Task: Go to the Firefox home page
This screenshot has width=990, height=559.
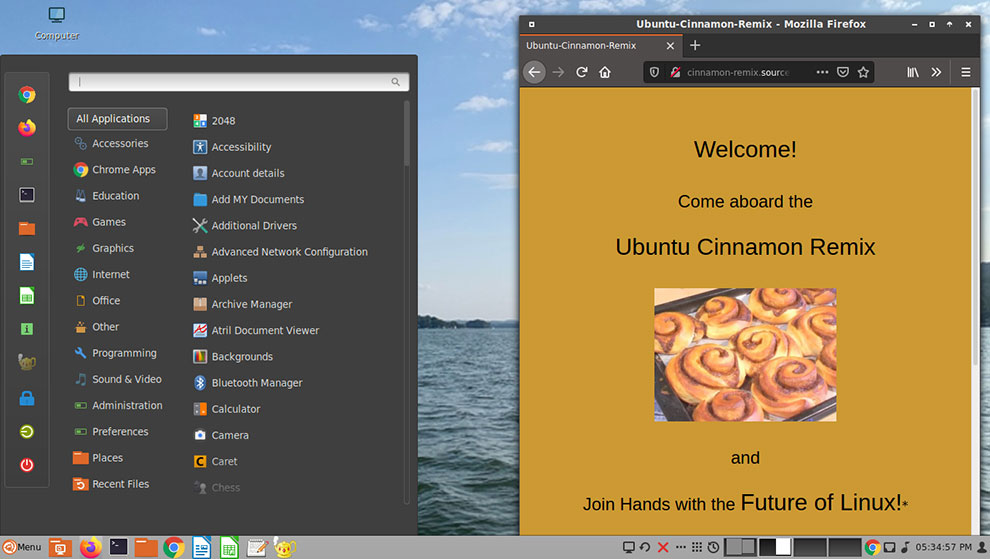Action: (x=605, y=72)
